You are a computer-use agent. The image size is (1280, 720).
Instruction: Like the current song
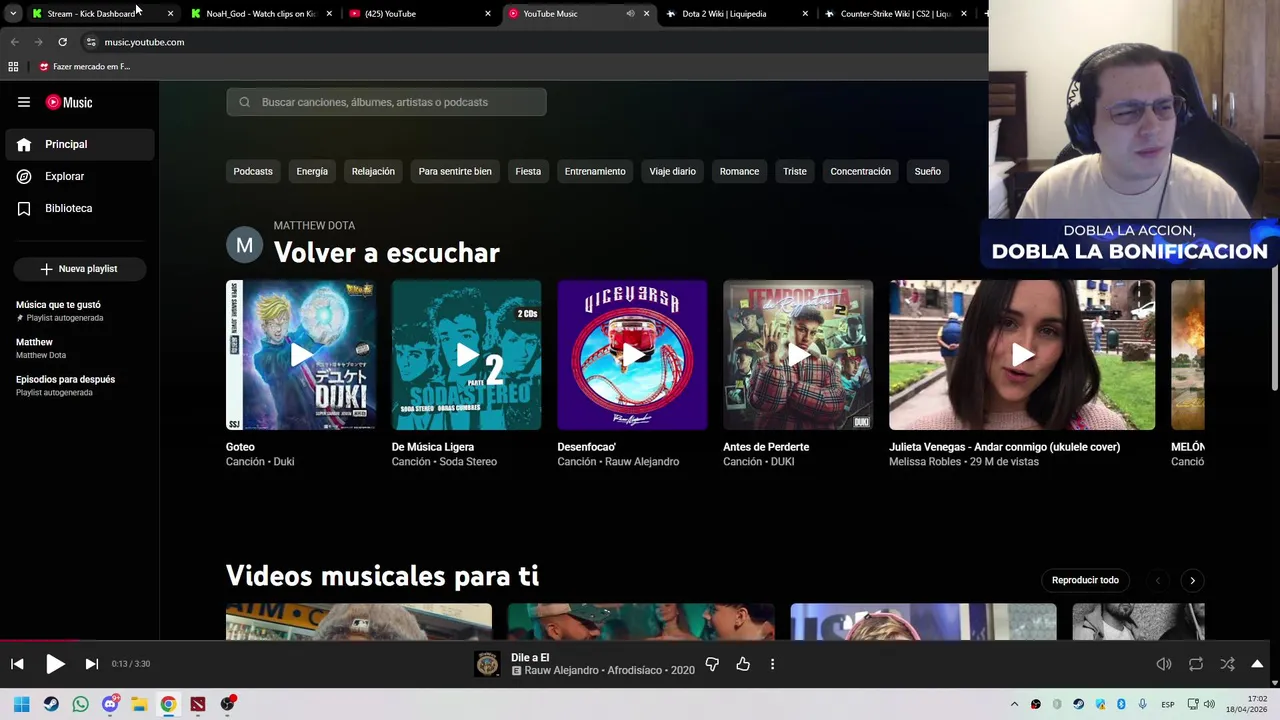click(743, 664)
